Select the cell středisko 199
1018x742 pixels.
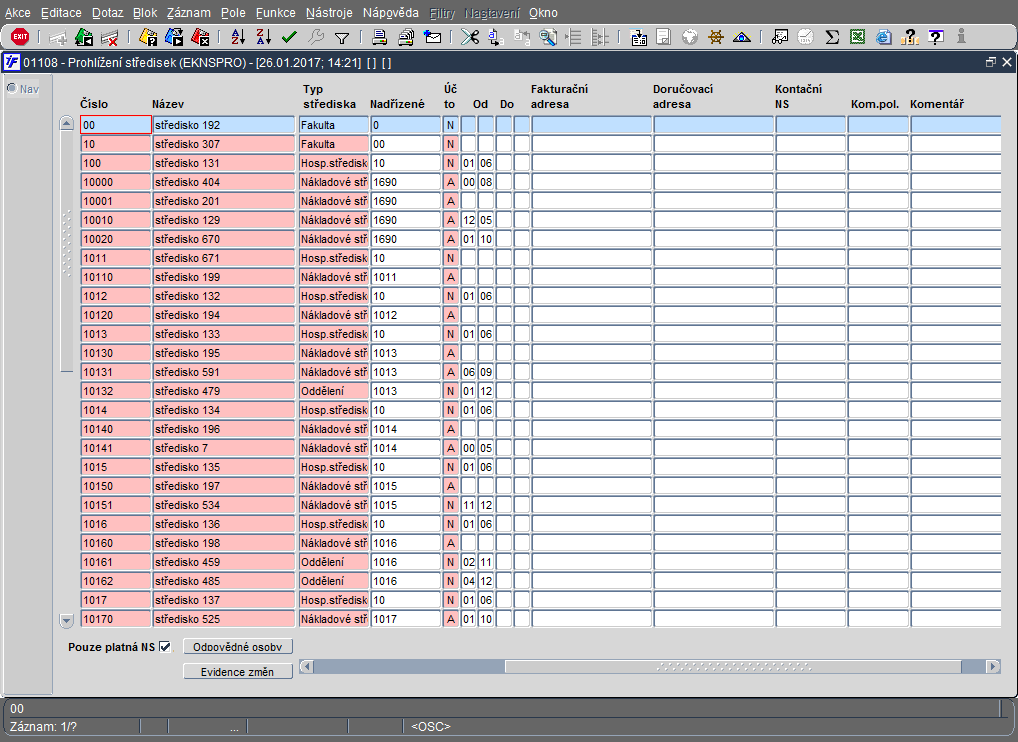(x=223, y=277)
